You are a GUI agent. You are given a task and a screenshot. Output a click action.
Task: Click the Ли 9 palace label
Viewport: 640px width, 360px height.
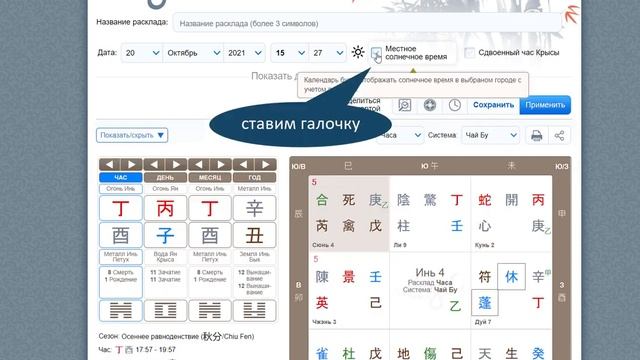400,245
